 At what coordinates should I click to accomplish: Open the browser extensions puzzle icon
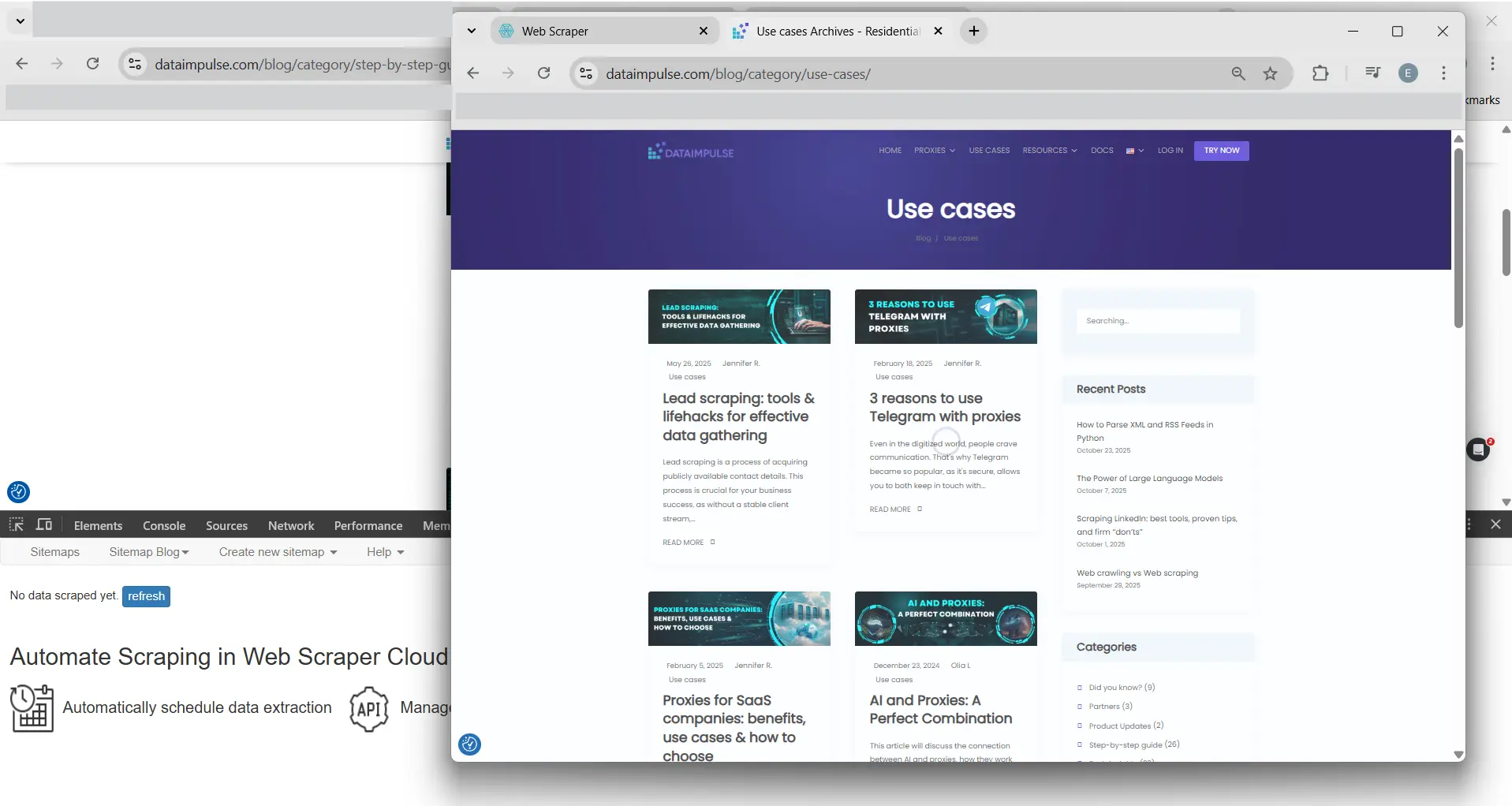tap(1320, 73)
